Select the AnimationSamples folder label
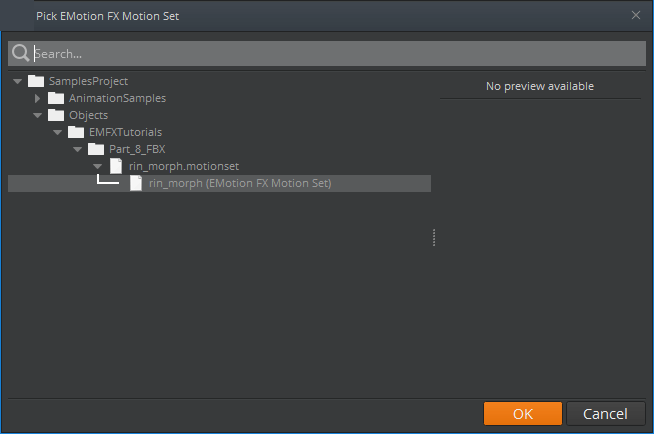 (x=117, y=98)
